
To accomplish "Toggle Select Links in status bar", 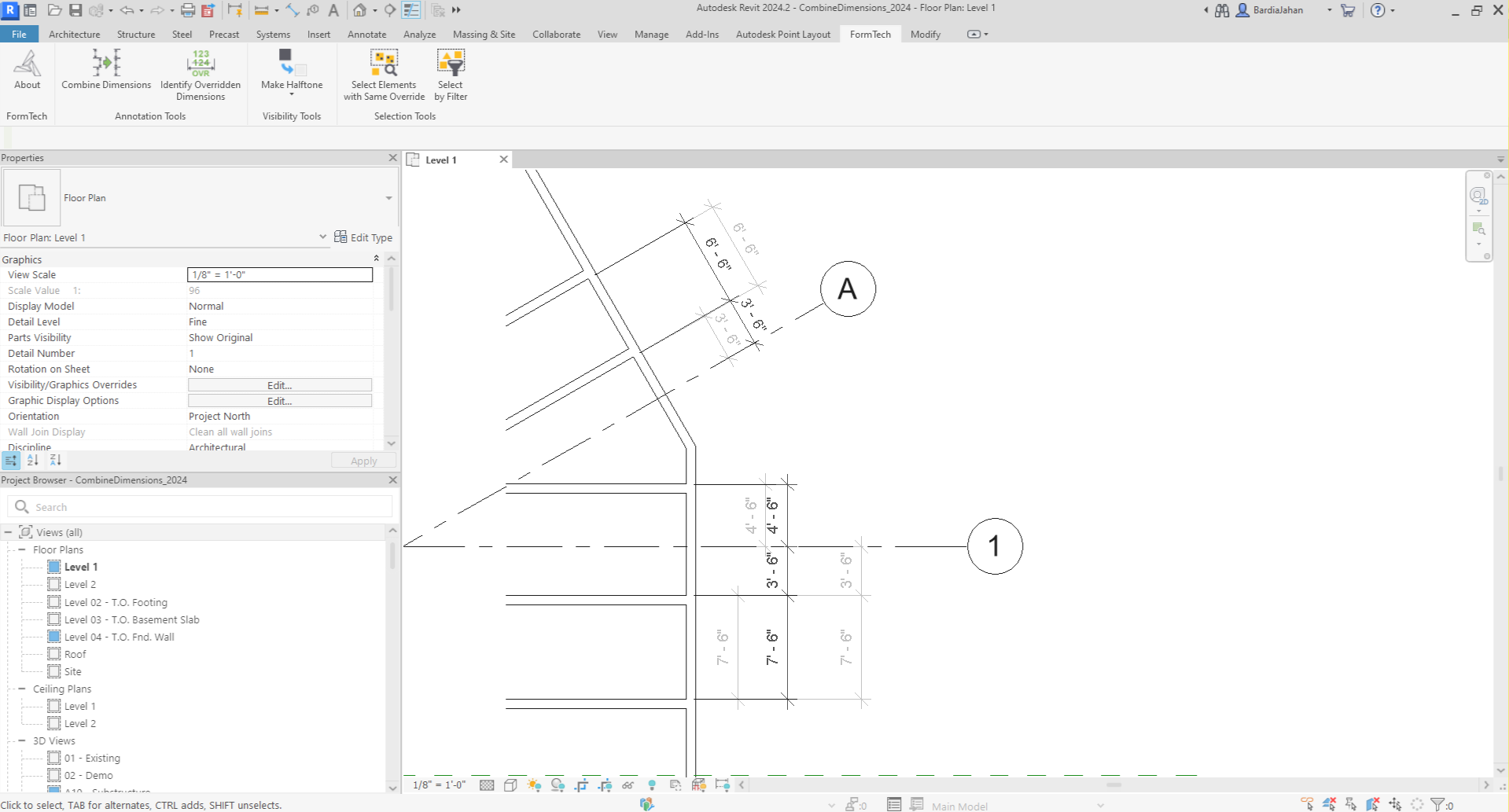I will (x=1307, y=804).
